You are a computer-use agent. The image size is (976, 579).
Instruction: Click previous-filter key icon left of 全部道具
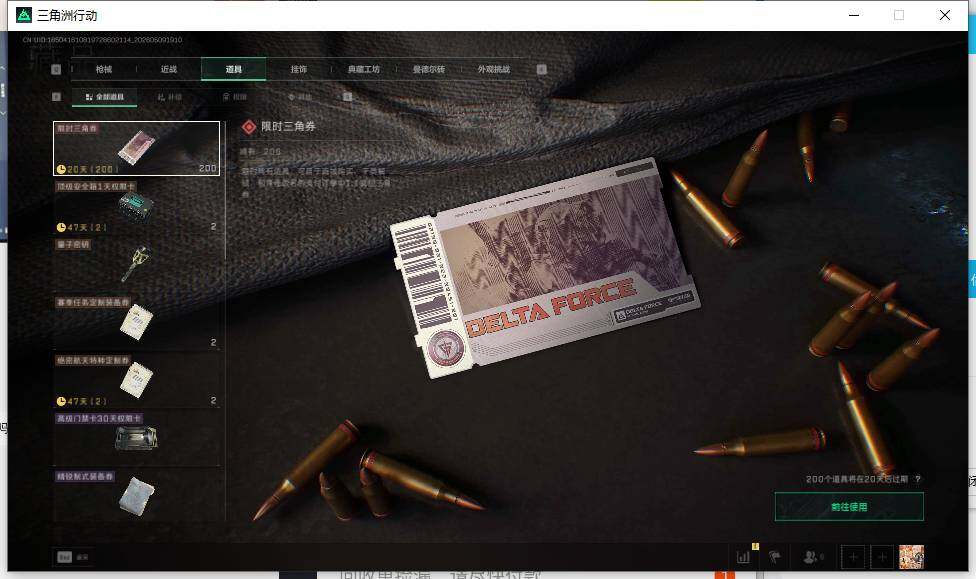[x=56, y=96]
